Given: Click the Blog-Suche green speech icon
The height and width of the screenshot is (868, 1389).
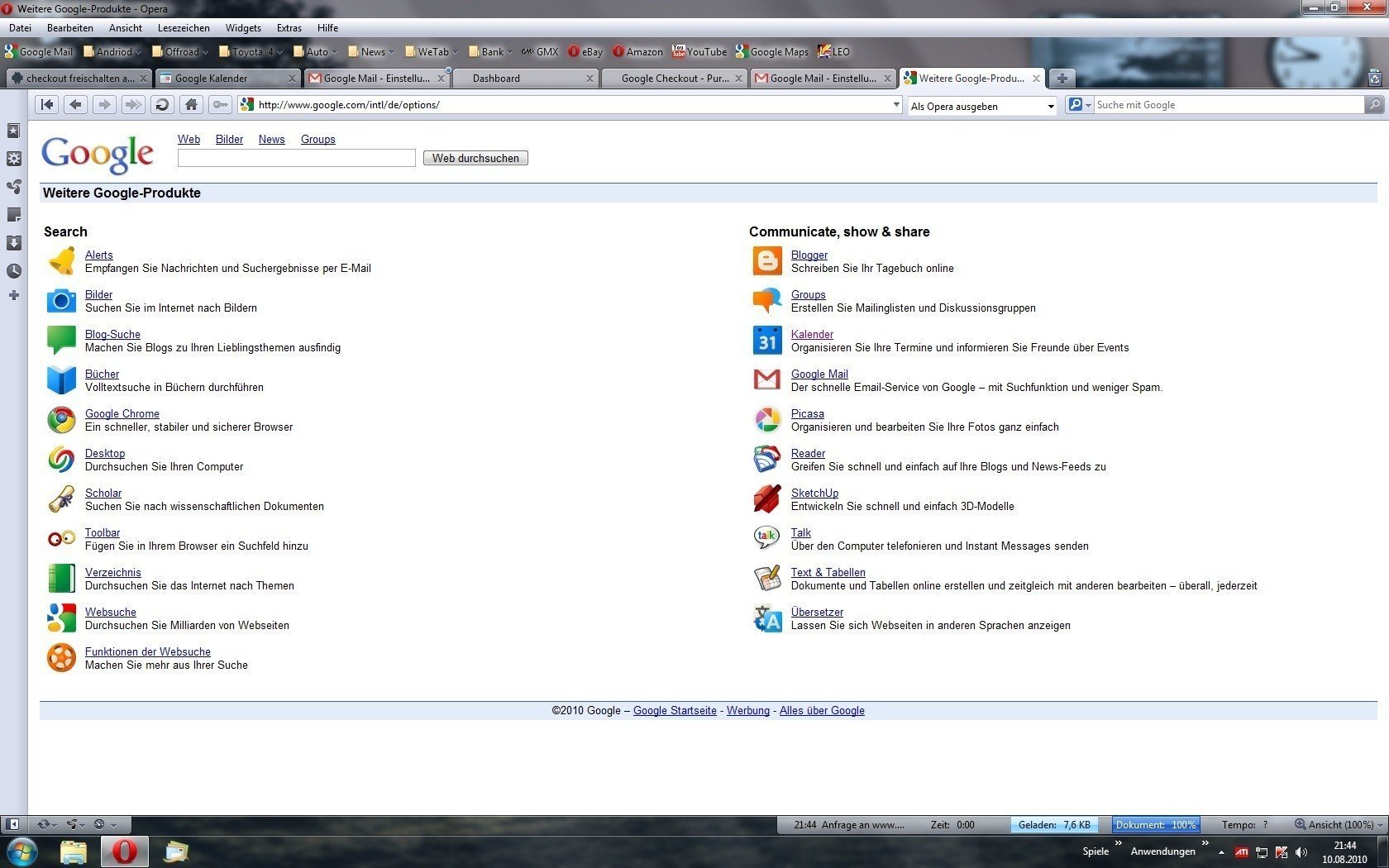Looking at the screenshot, I should pyautogui.click(x=61, y=341).
